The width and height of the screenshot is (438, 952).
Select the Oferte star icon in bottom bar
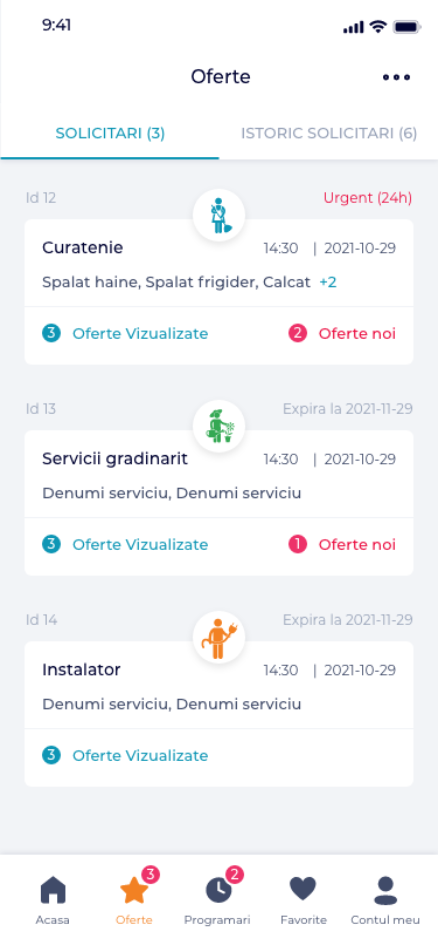coord(134,890)
